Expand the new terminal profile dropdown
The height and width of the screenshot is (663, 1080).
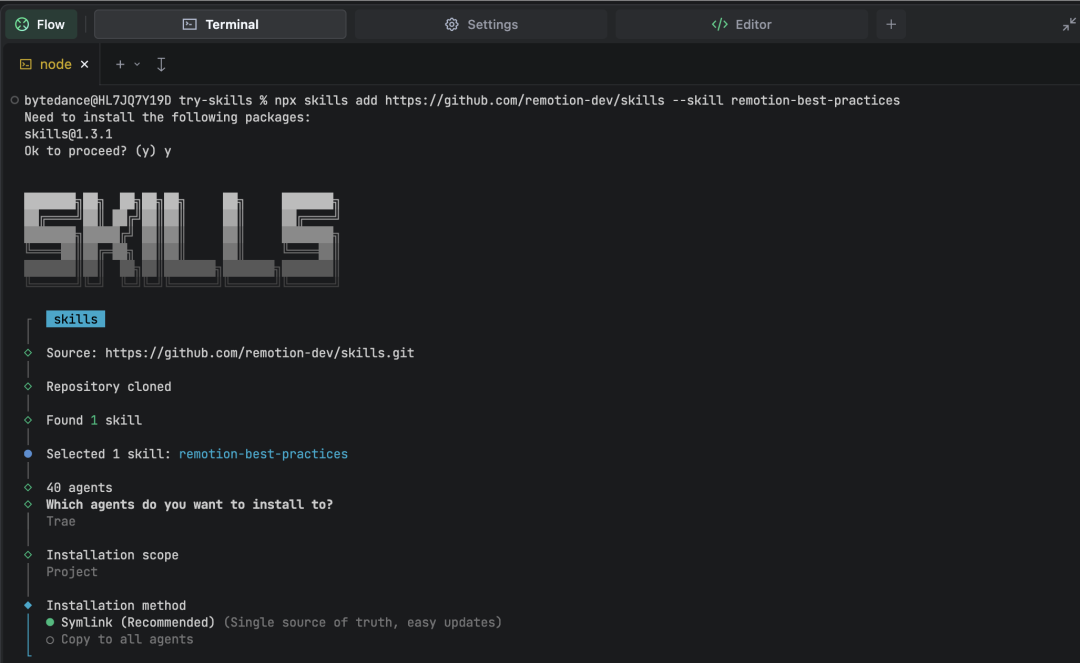click(x=137, y=64)
